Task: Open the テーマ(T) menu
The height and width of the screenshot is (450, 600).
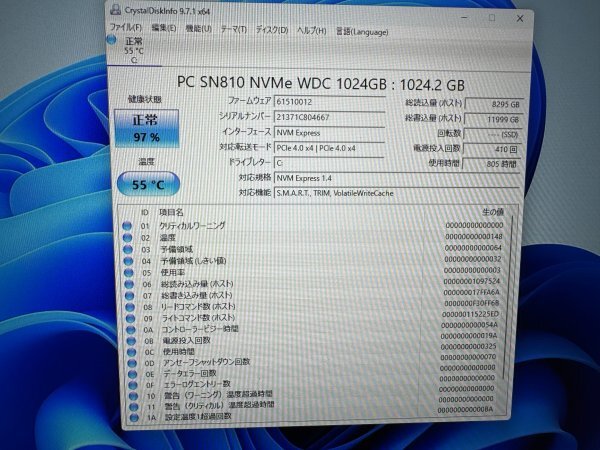Action: [233, 29]
